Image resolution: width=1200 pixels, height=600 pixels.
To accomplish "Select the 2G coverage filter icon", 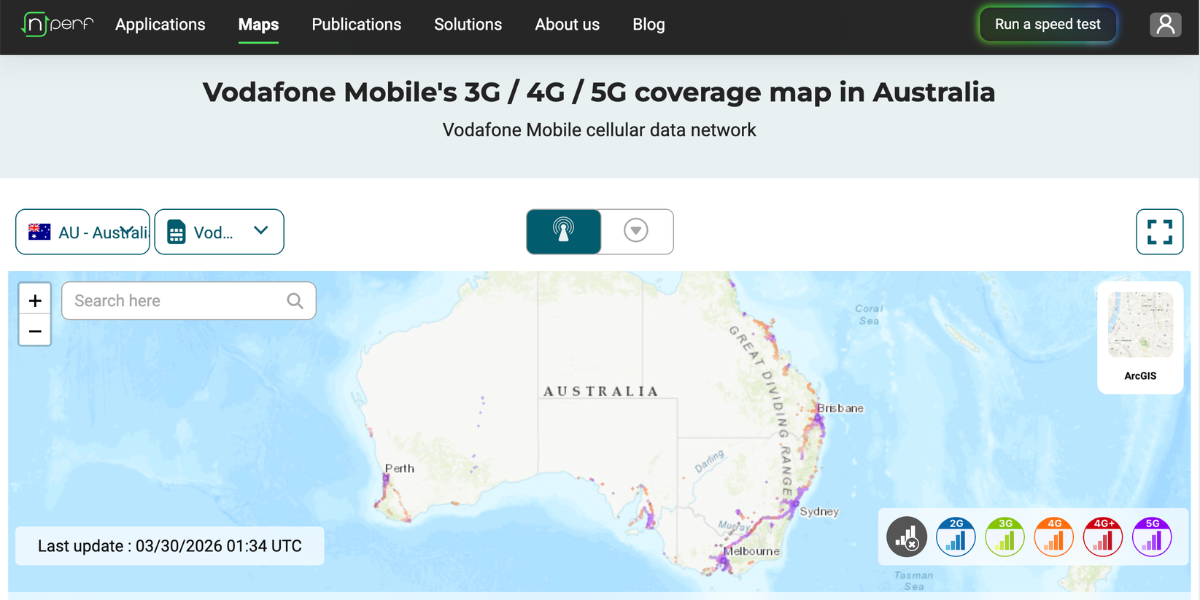I will tap(955, 537).
